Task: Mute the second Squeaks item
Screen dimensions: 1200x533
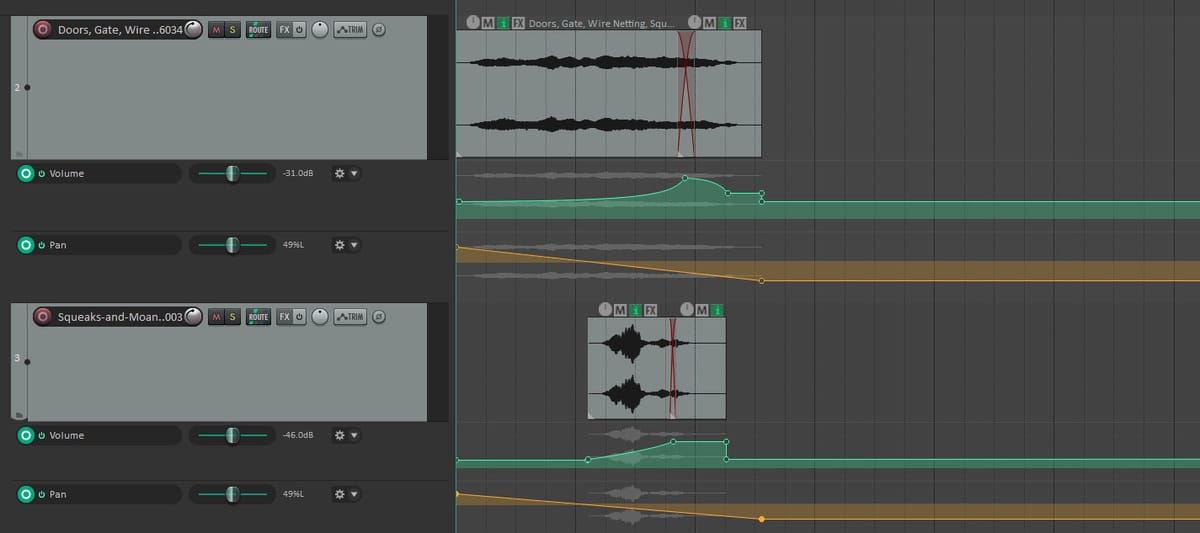Action: pyautogui.click(x=702, y=310)
